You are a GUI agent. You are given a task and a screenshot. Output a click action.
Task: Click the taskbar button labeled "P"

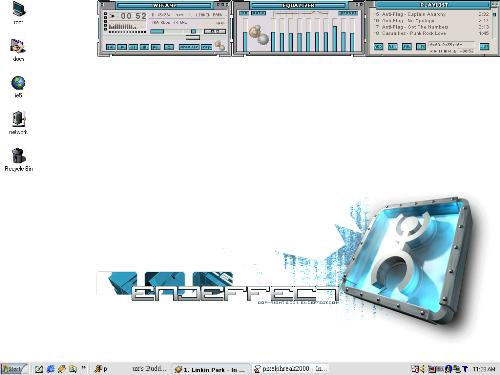click(102, 369)
